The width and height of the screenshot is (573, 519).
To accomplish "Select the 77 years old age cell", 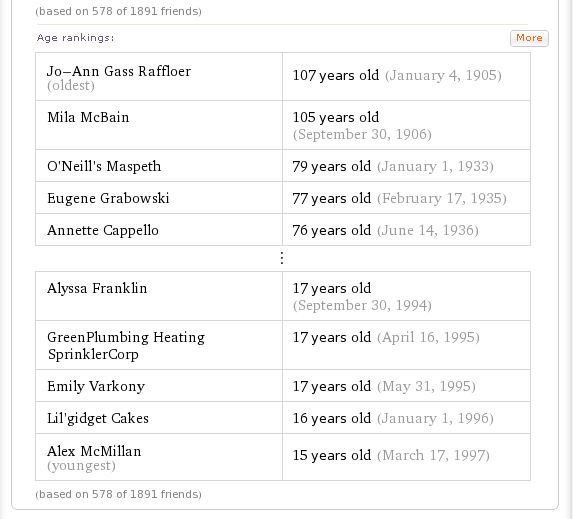I will 406,198.
